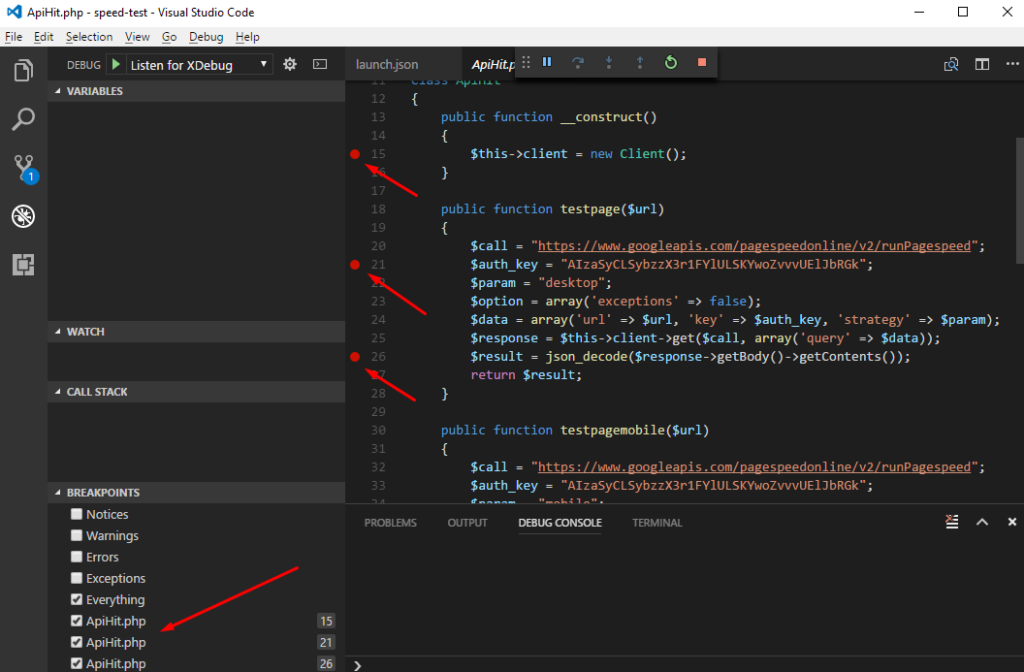The width and height of the screenshot is (1024, 672).
Task: Restart the debug session
Action: [671, 62]
